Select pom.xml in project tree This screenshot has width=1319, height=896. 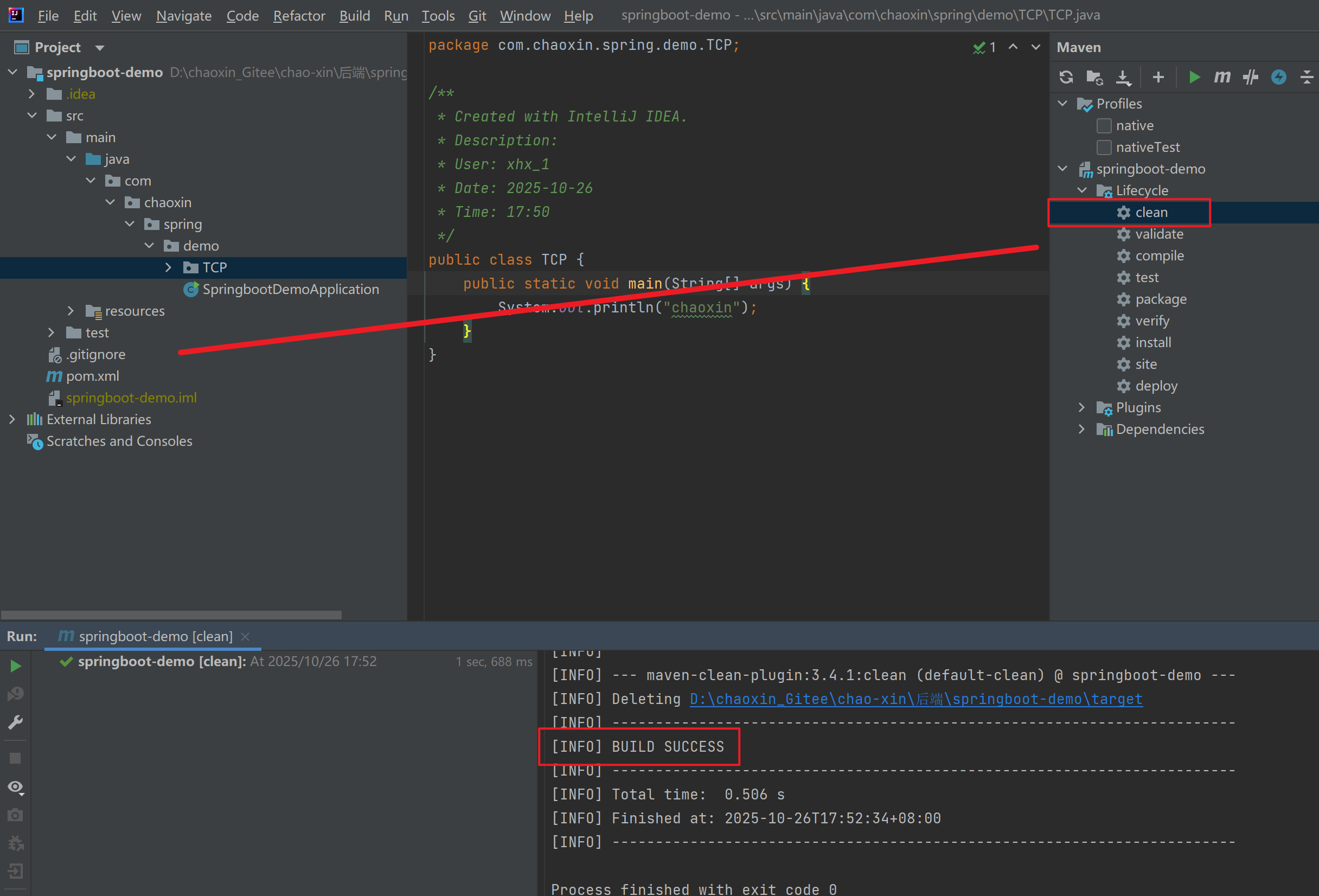coord(93,376)
